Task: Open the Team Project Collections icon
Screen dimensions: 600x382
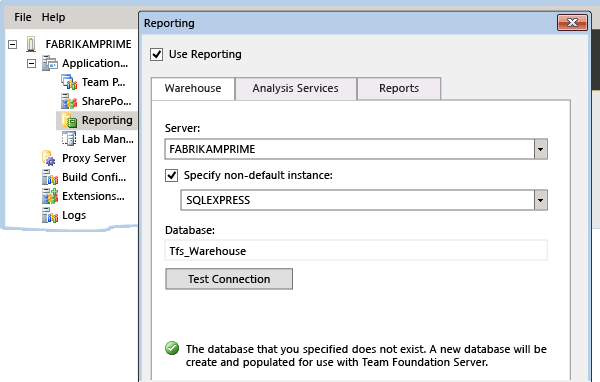Action: coord(69,82)
